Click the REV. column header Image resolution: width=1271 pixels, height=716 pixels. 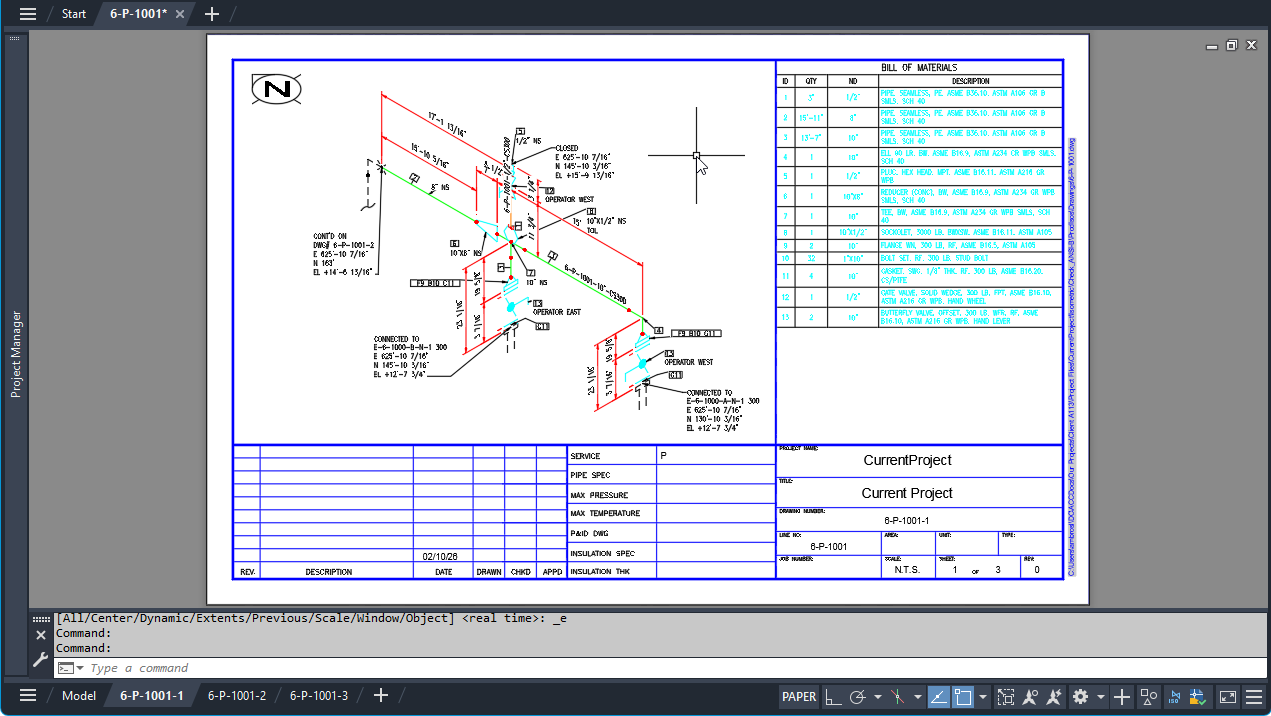coord(247,572)
